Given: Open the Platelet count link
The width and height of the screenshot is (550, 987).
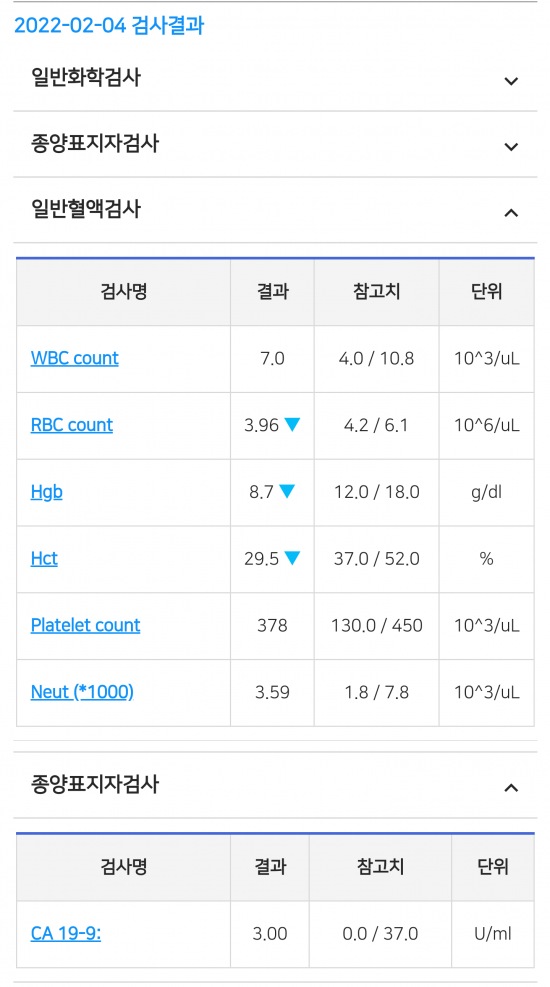Looking at the screenshot, I should [86, 625].
